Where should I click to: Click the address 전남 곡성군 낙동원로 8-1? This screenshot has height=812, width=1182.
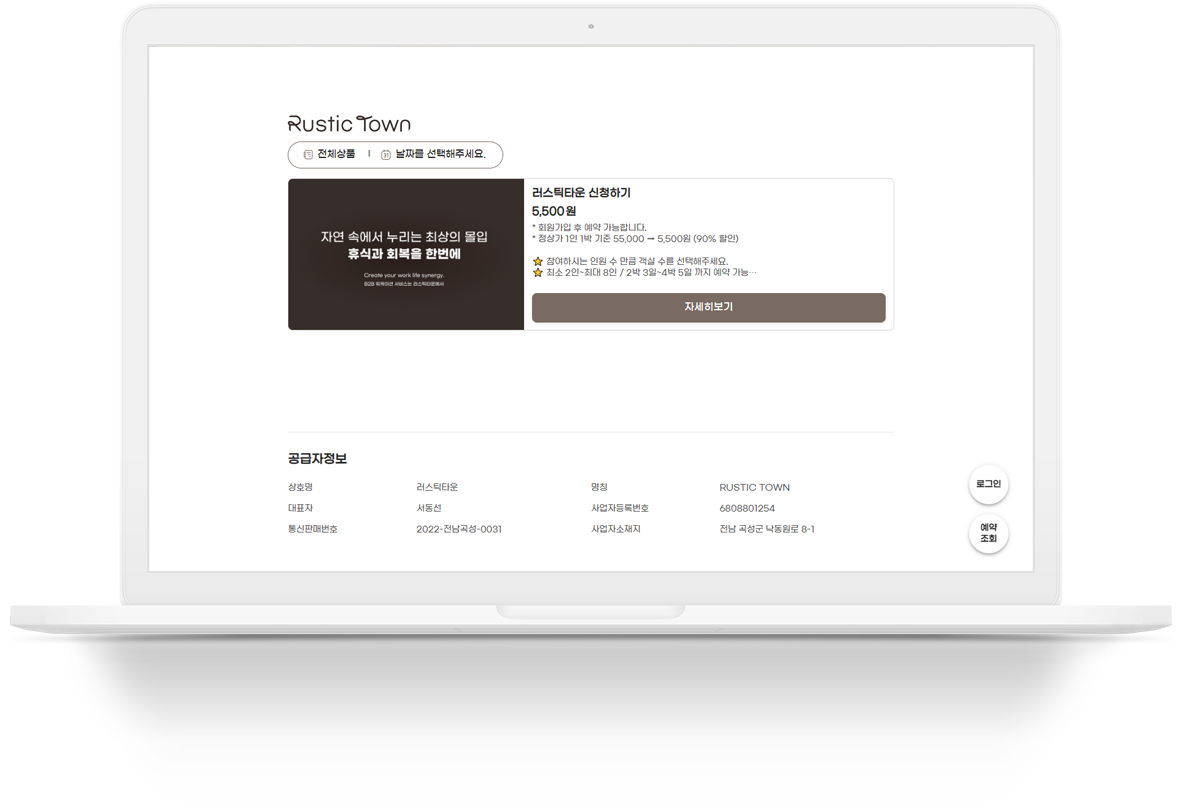point(767,529)
